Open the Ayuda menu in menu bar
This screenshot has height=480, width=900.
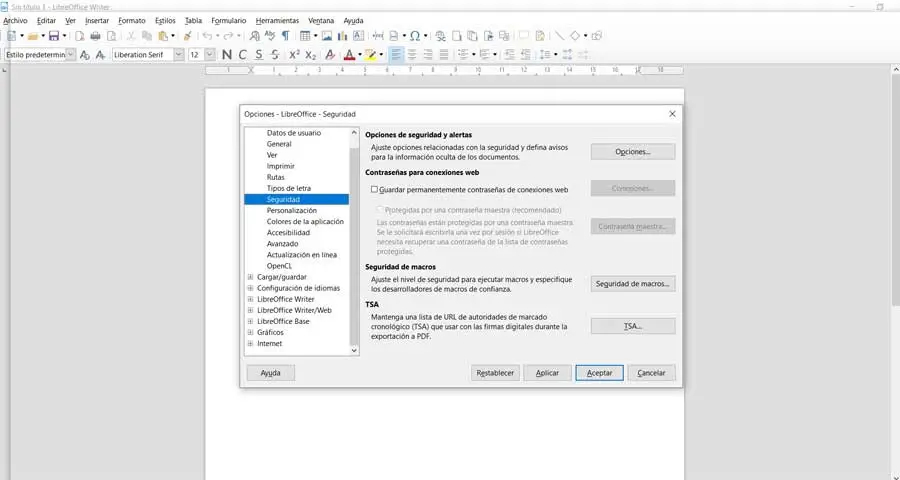354,21
